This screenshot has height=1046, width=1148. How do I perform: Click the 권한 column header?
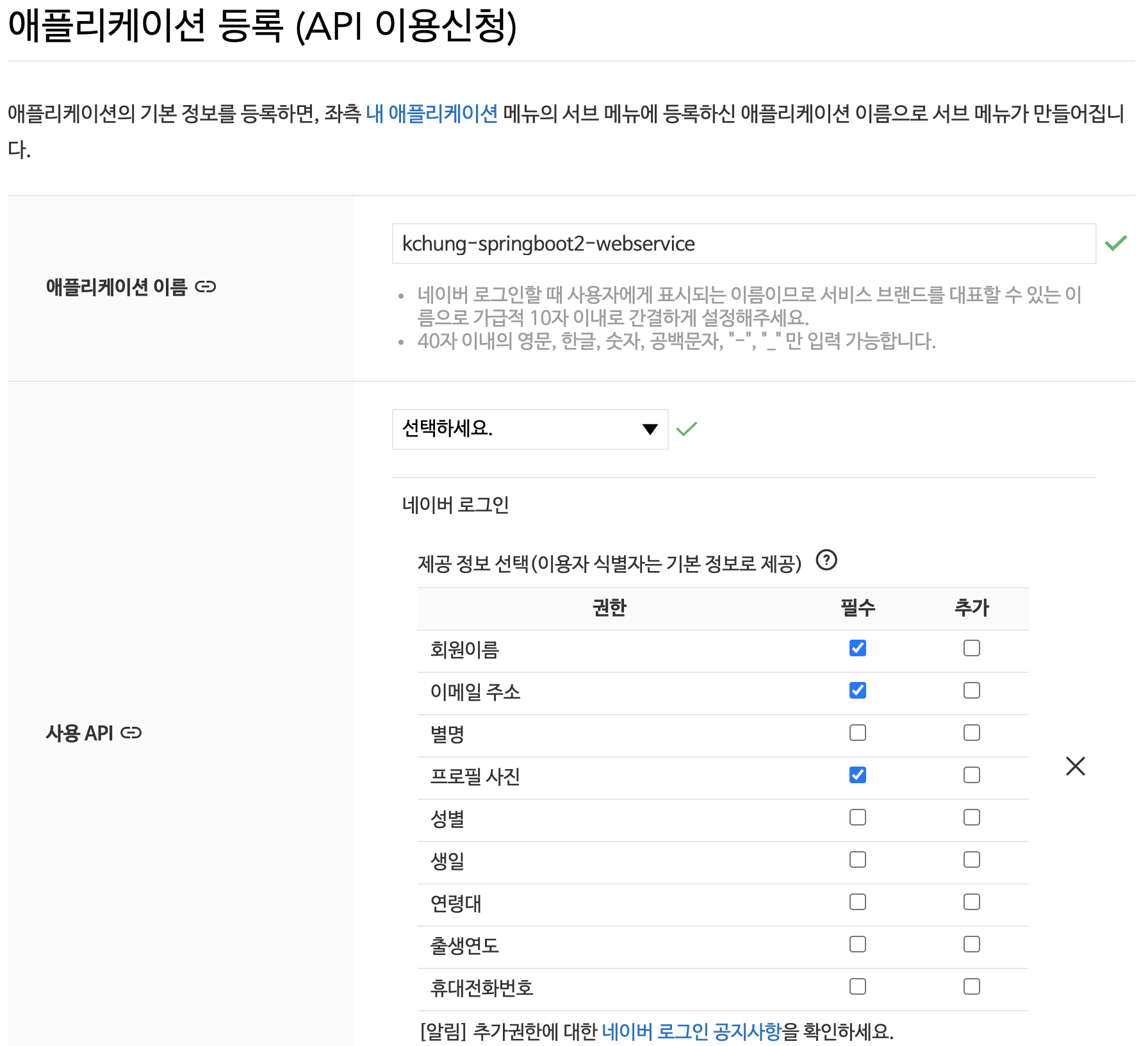(609, 607)
